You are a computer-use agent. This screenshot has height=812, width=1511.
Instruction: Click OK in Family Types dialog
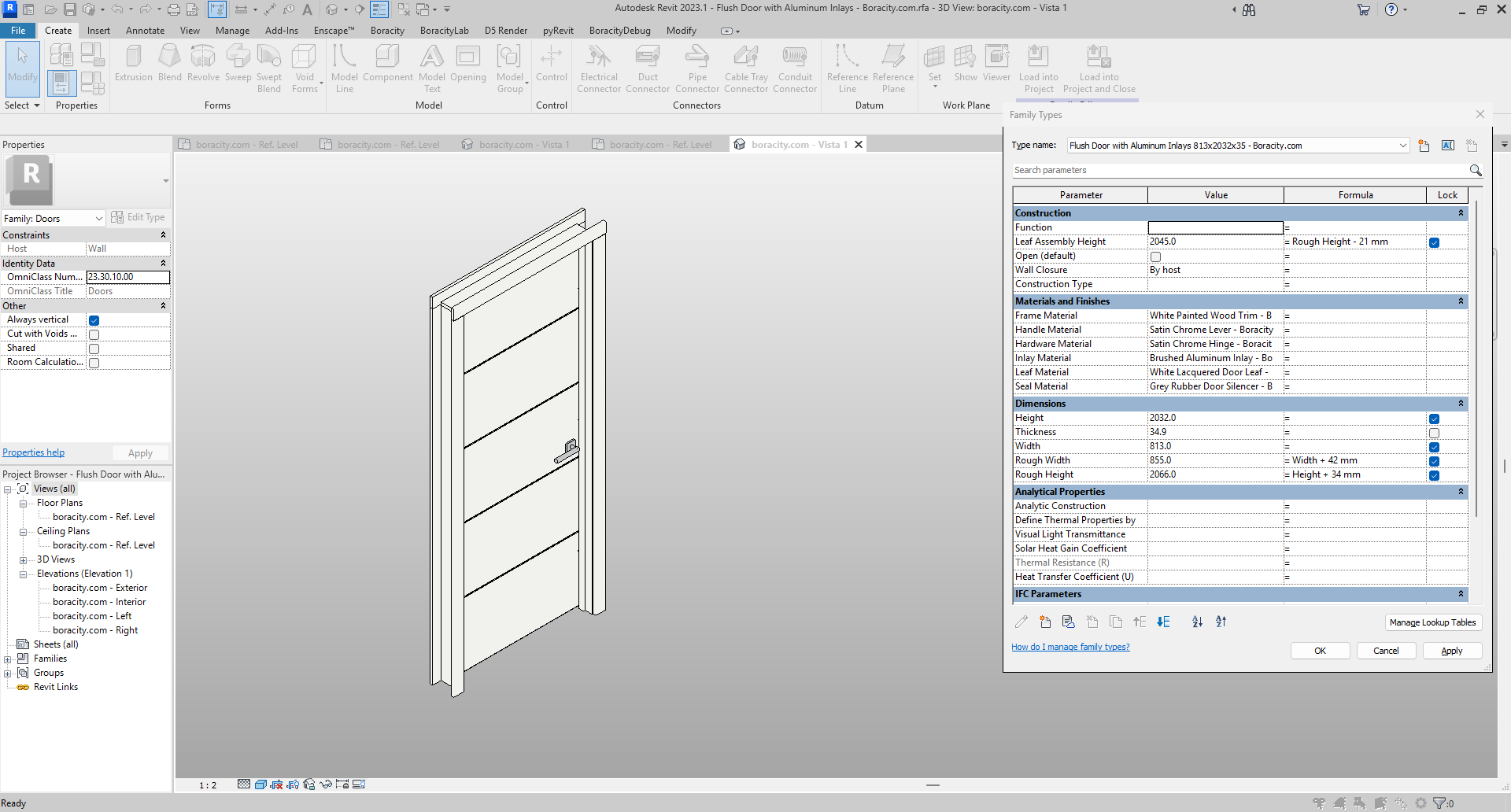[1320, 651]
